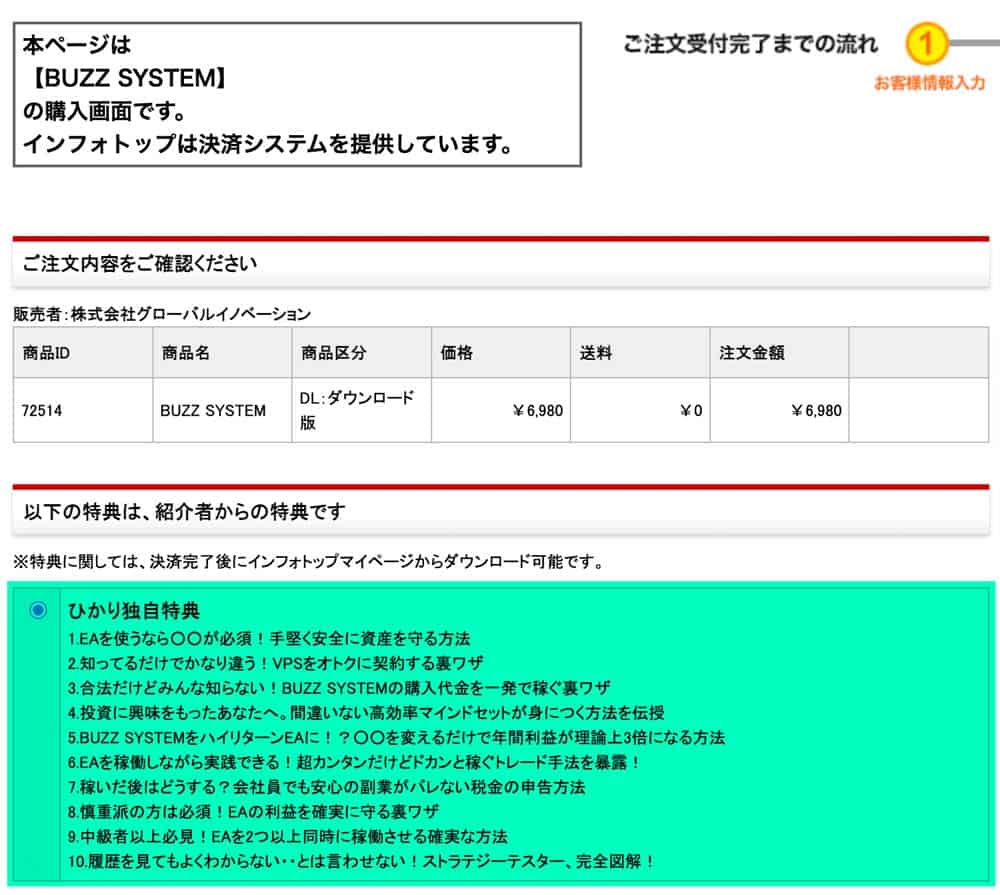Click the 商品ID column header

(x=83, y=353)
